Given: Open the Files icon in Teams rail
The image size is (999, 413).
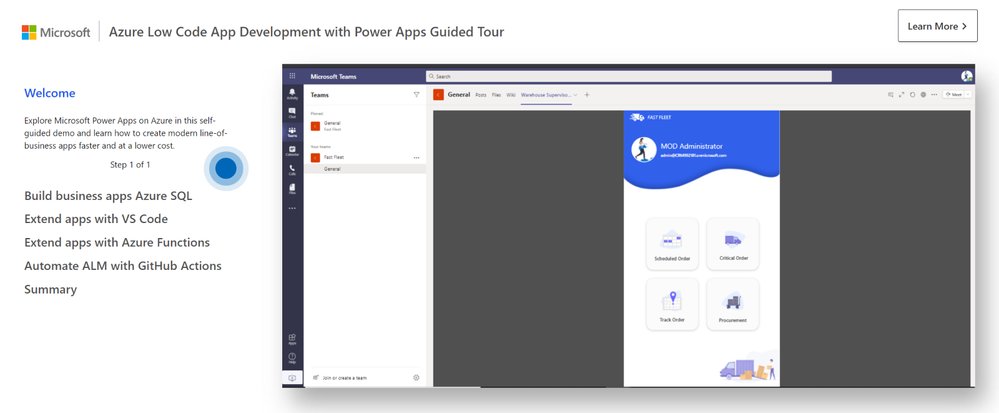Looking at the screenshot, I should pos(292,189).
